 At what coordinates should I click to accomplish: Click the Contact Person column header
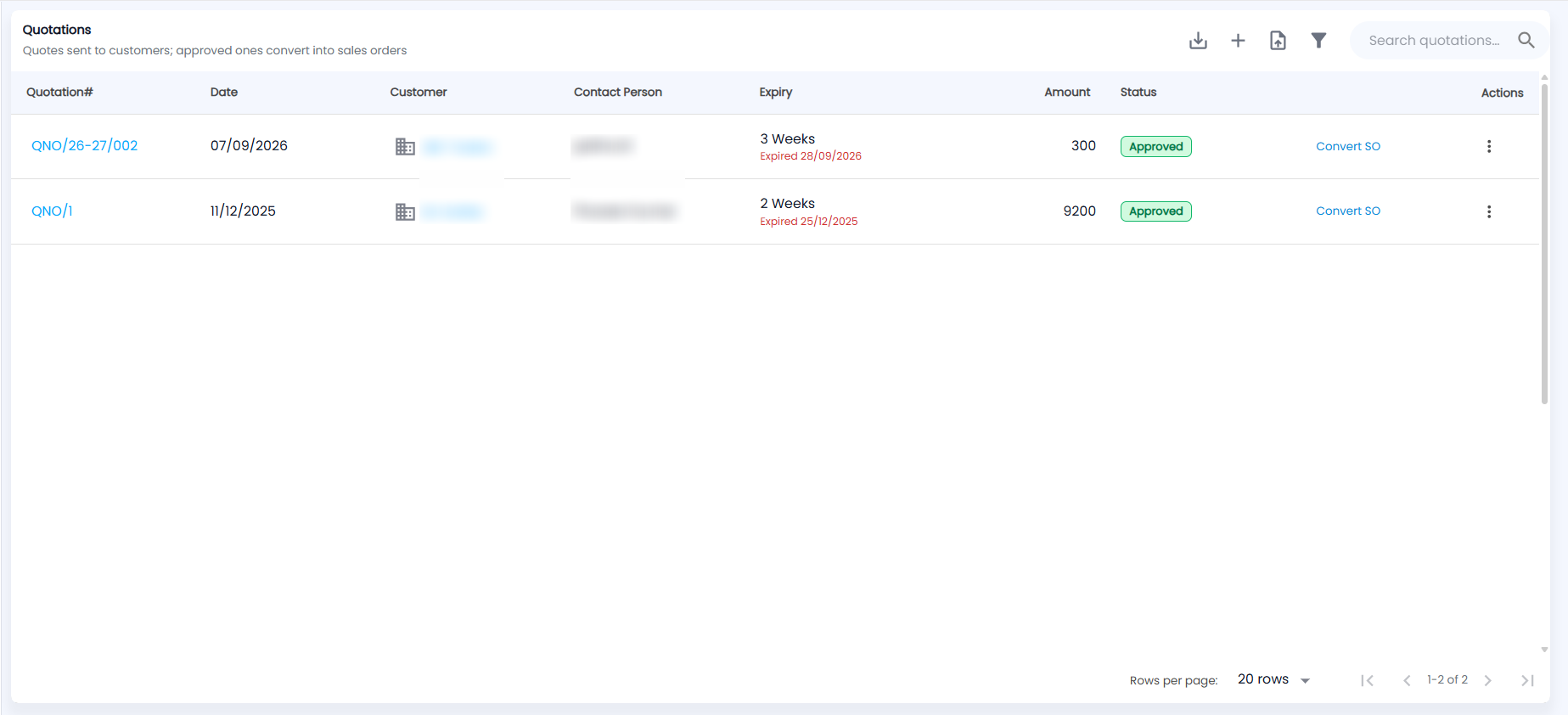(618, 92)
